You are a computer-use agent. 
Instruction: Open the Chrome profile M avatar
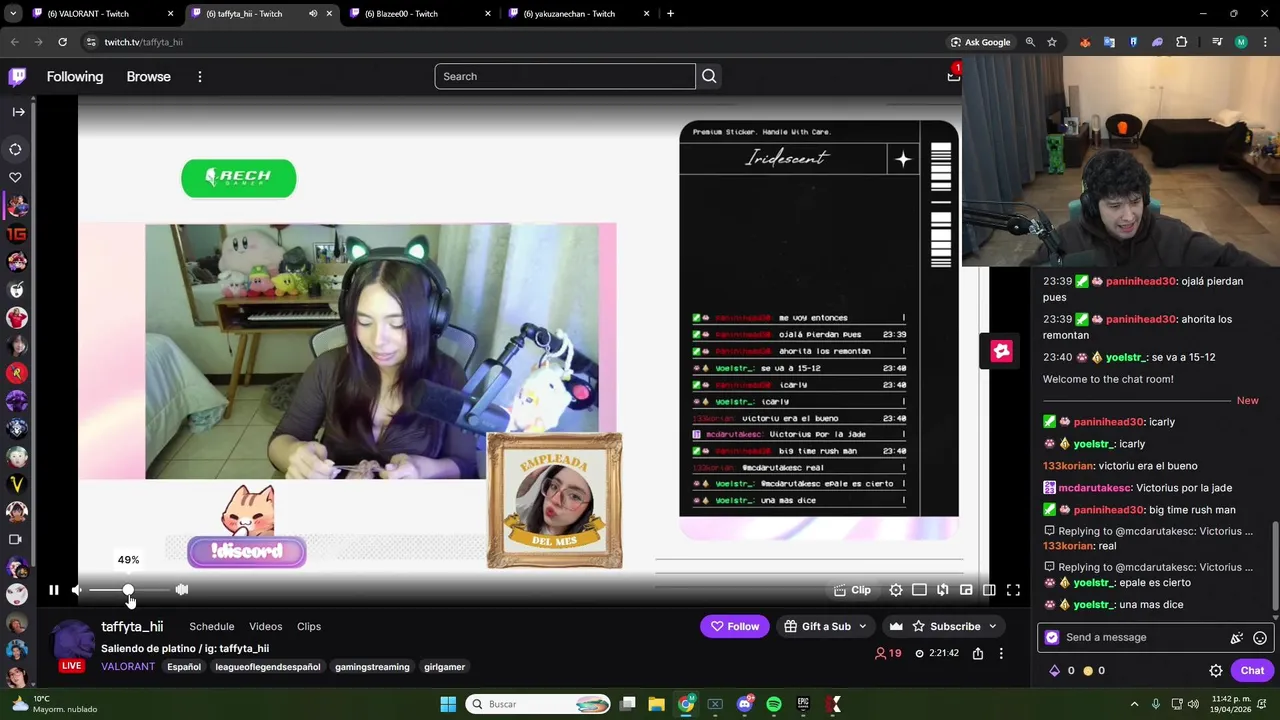tap(1241, 42)
